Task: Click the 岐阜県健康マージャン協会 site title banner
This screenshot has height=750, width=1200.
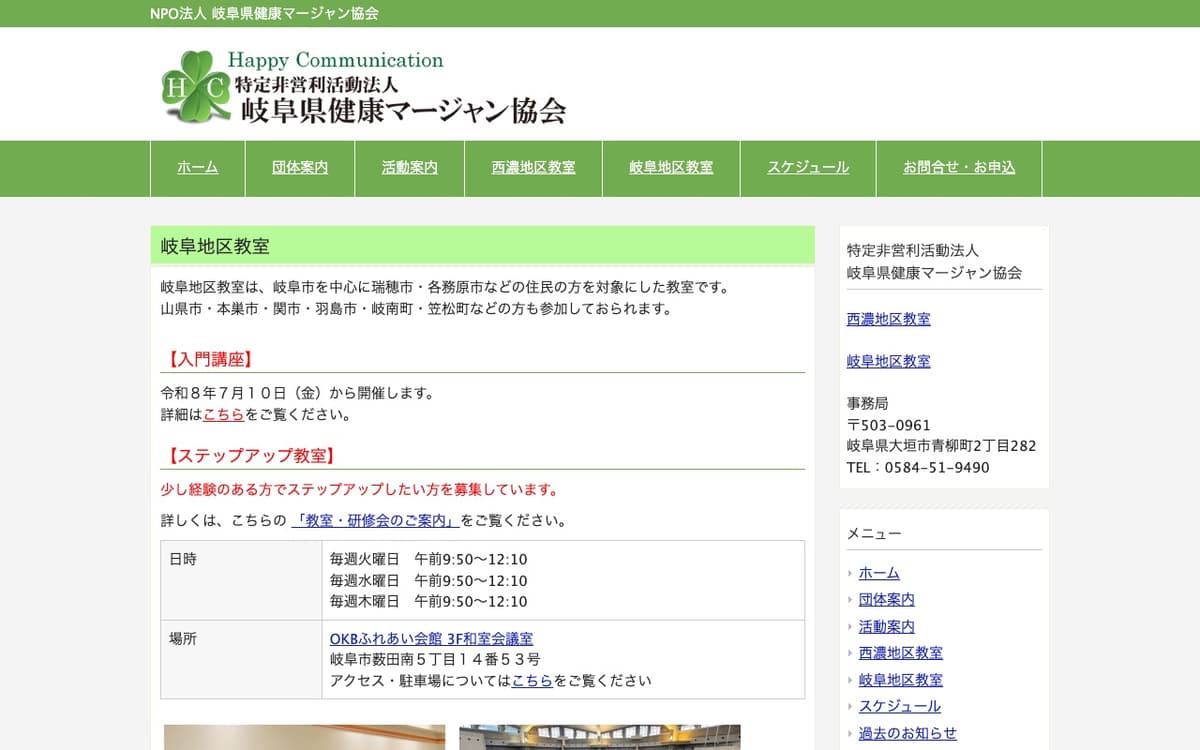Action: [x=364, y=87]
